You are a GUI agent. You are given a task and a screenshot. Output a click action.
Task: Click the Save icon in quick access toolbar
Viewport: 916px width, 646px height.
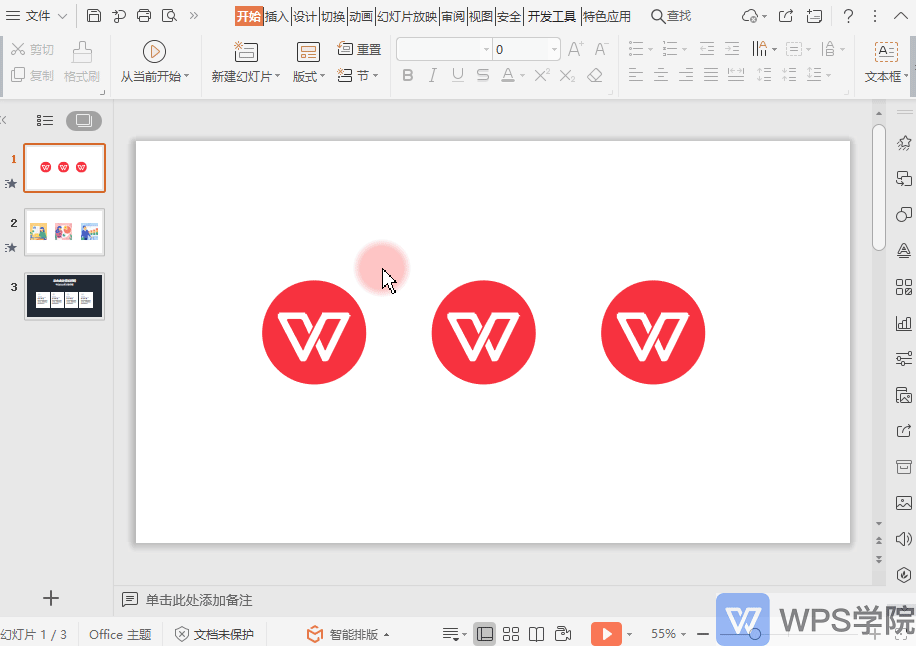(93, 16)
